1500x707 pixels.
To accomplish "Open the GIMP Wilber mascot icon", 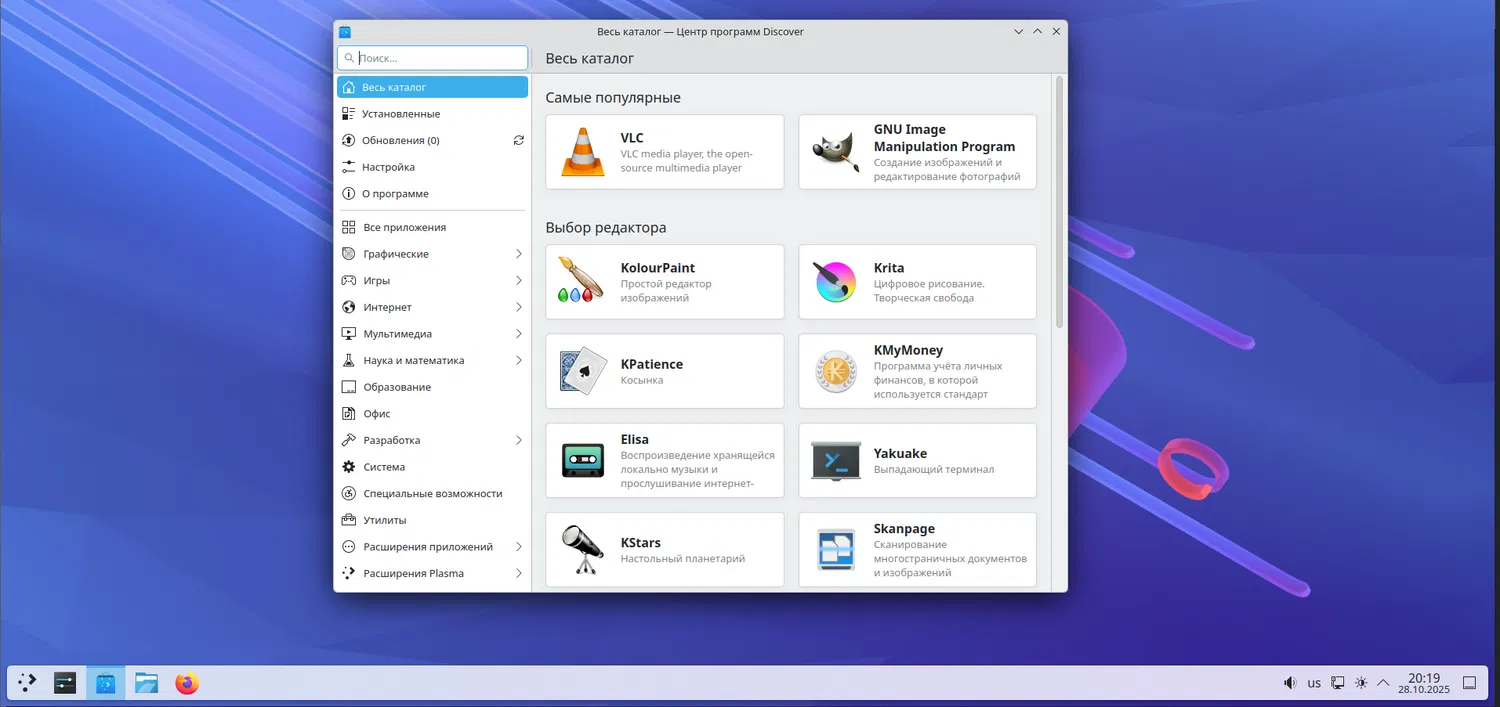I will 835,152.
